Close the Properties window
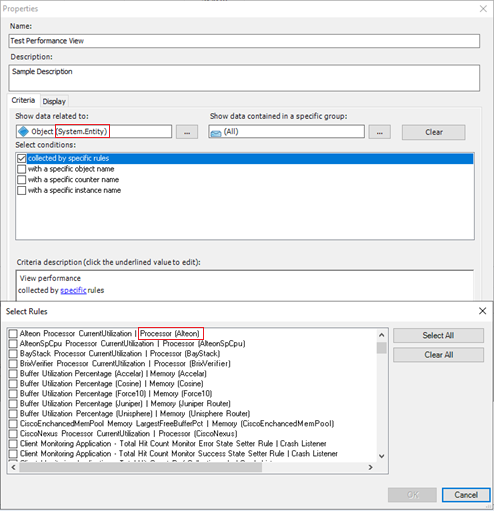 point(483,9)
